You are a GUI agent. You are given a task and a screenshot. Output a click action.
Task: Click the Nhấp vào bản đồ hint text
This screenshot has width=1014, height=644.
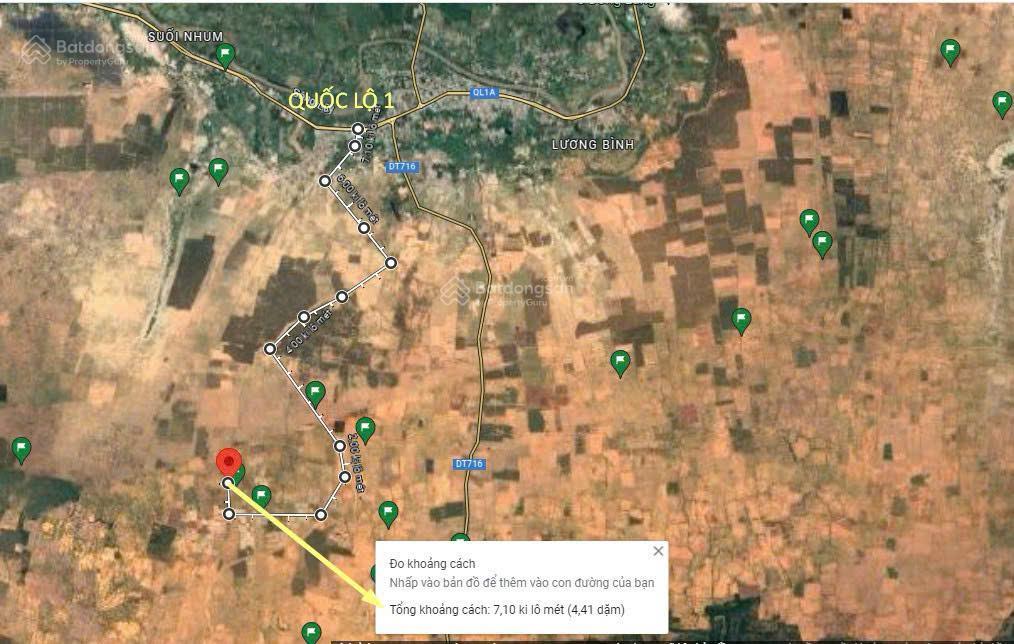[x=522, y=583]
